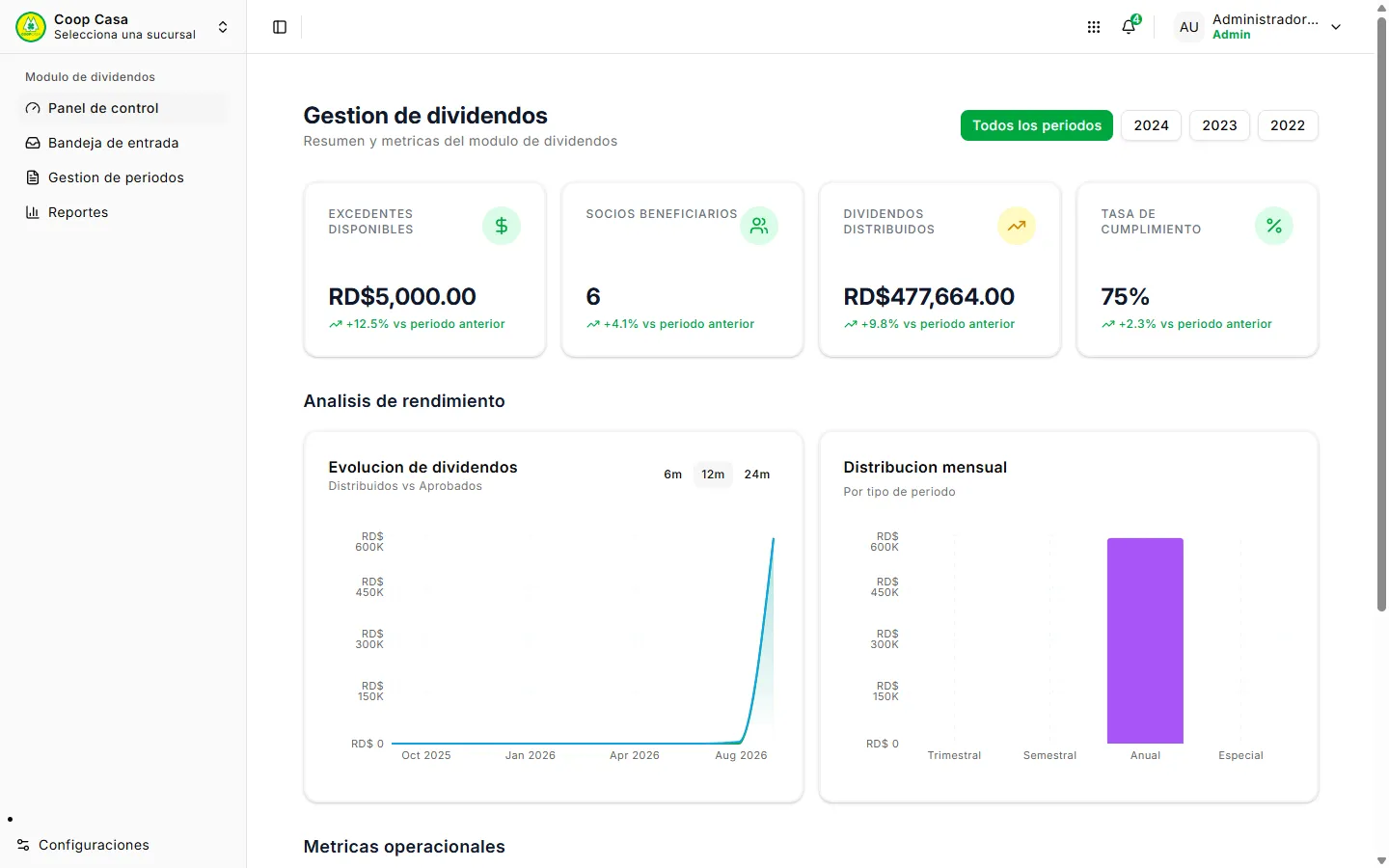Click the Gestion de periodos document icon
Screen dimensions: 1389x868
[x=33, y=177]
